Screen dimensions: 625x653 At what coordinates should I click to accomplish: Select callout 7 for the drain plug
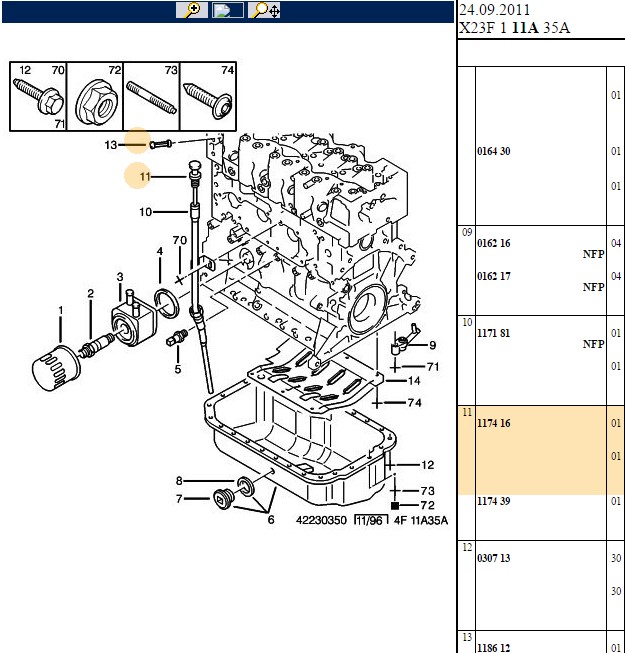[x=179, y=498]
